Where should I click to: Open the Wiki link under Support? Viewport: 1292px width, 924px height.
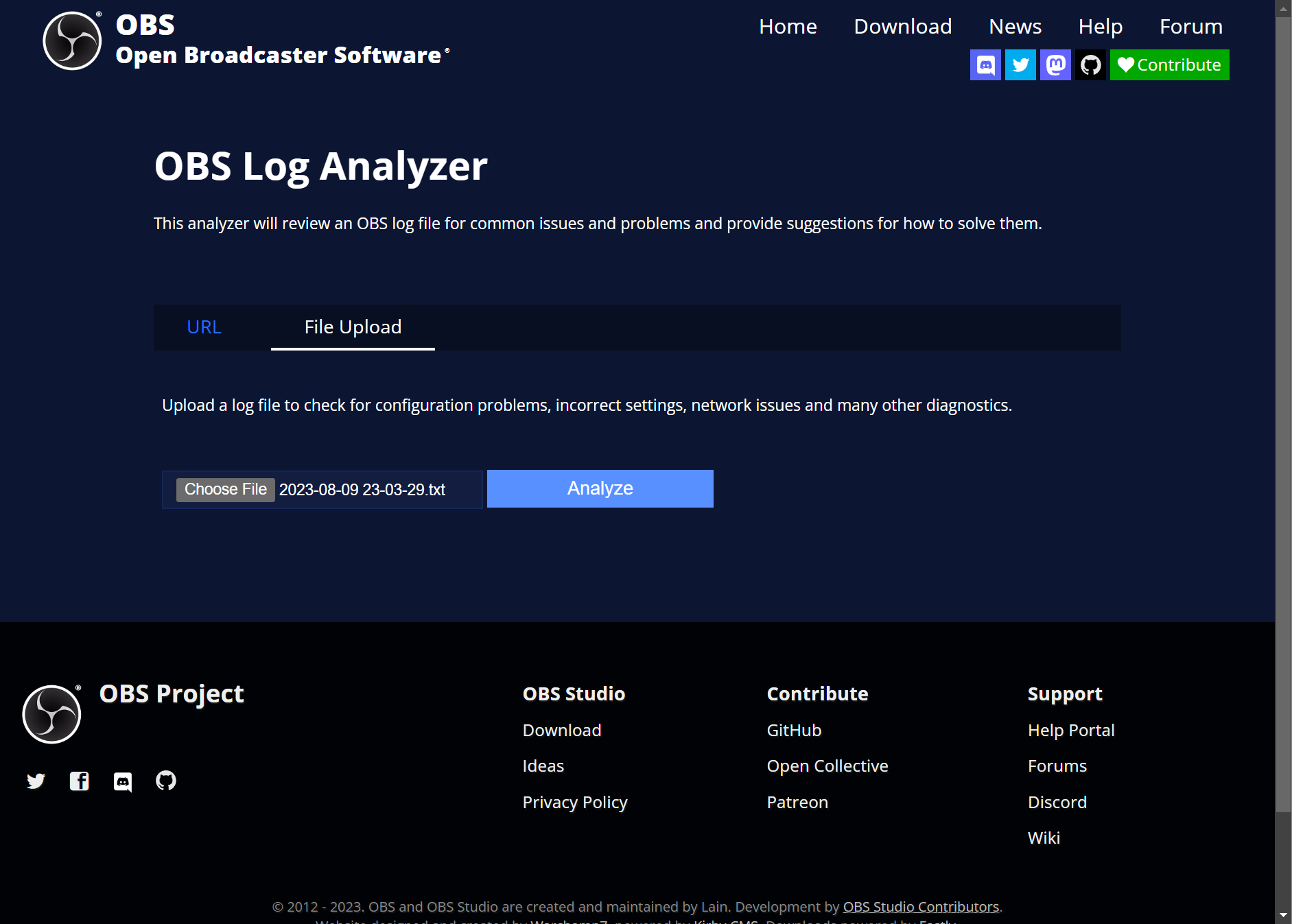(1044, 837)
